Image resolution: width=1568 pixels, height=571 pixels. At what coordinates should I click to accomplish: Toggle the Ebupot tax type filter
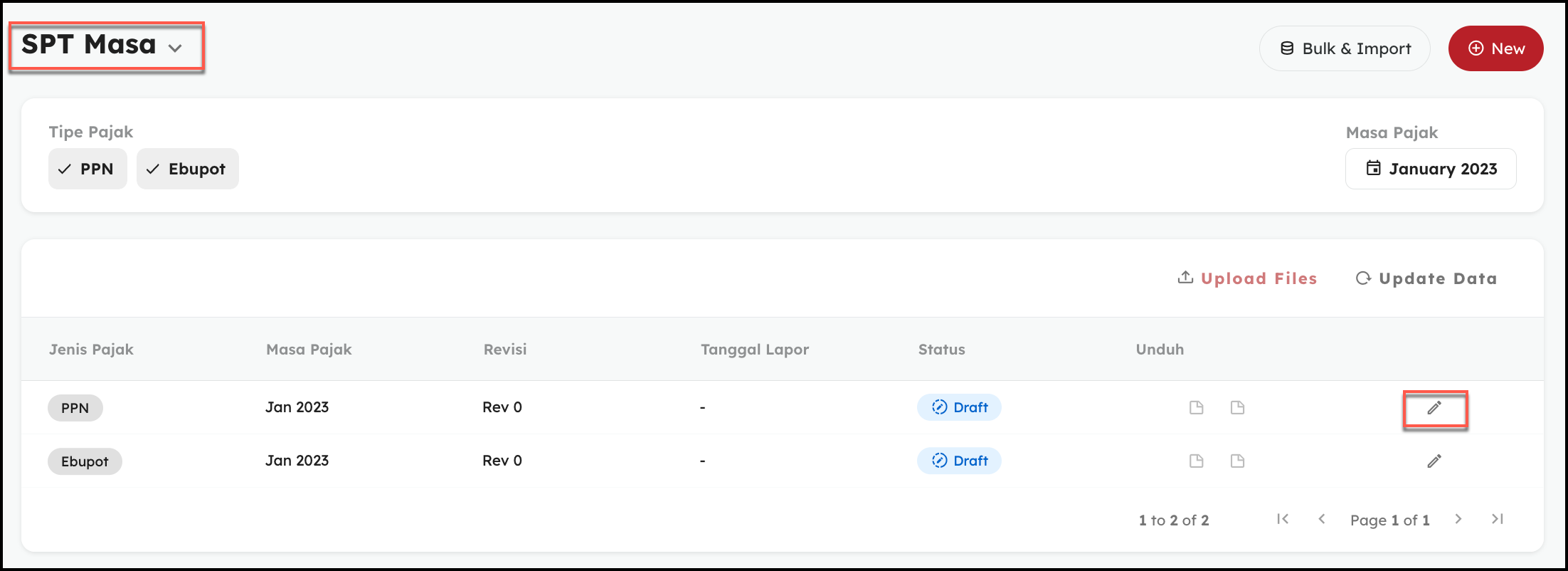coord(187,169)
